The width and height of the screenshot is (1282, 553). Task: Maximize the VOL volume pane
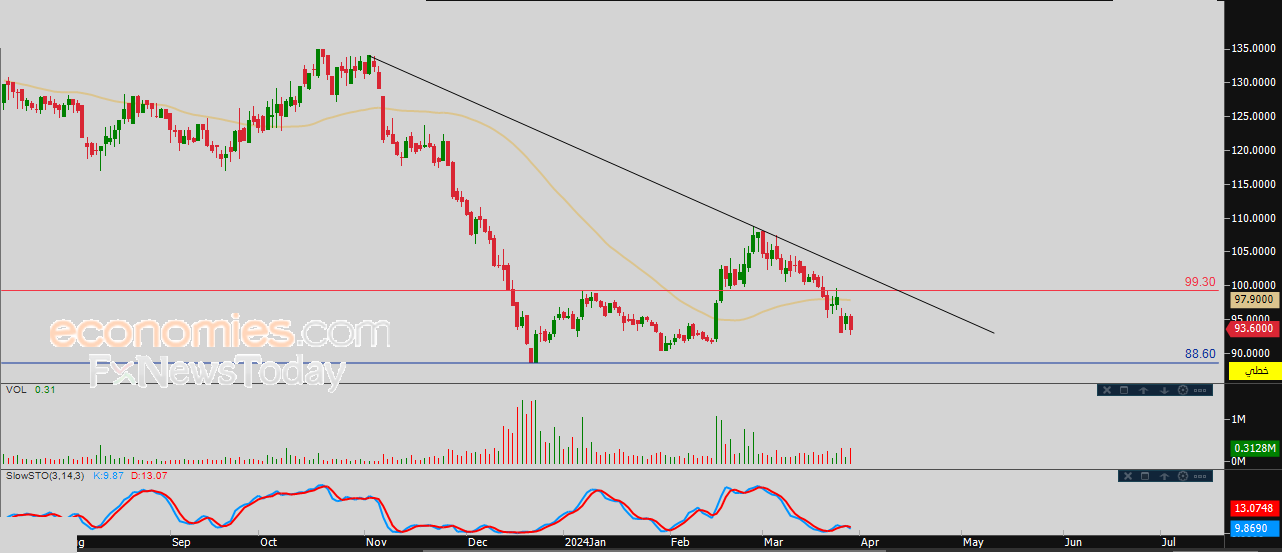[1124, 390]
